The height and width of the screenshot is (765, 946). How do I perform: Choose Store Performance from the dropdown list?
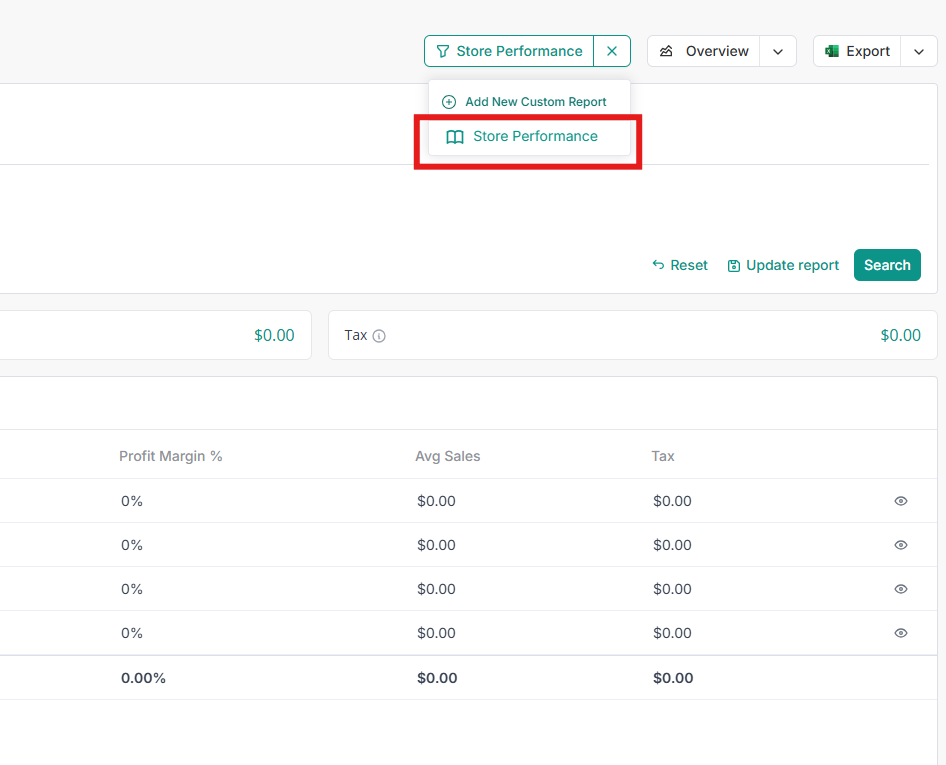point(535,137)
